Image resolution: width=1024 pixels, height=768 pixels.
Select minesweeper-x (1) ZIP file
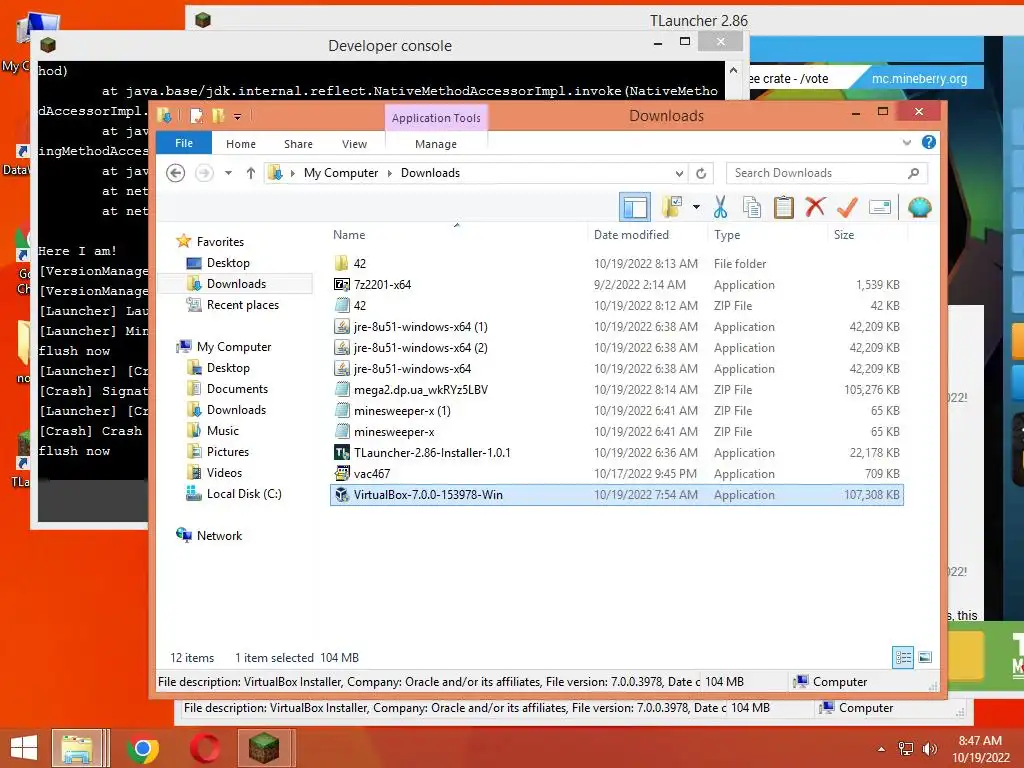pyautogui.click(x=616, y=411)
